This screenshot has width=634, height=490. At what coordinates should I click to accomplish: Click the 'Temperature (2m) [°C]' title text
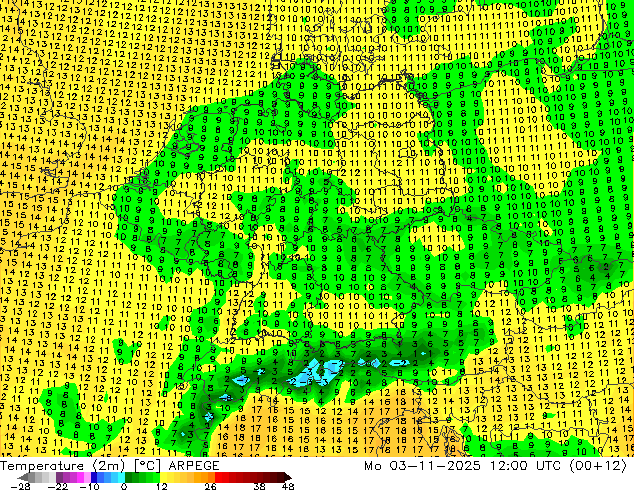coord(80,466)
